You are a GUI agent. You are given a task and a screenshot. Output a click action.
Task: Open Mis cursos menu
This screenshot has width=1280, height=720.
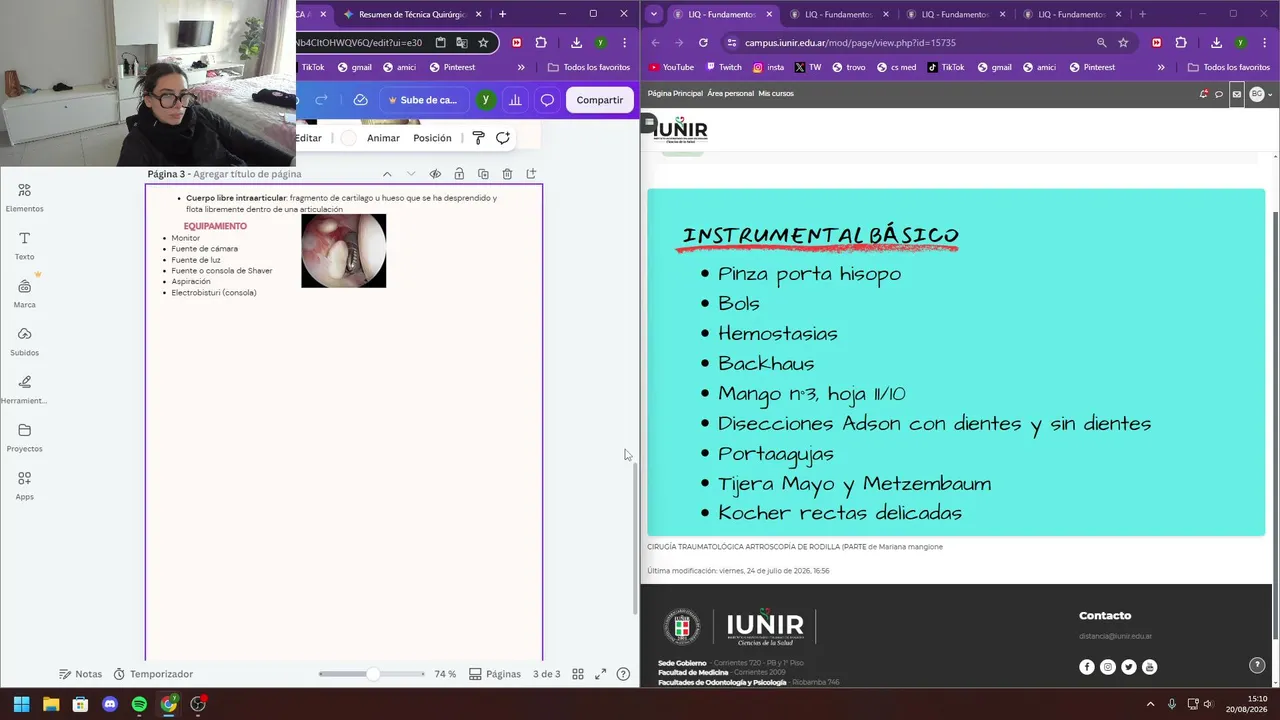point(776,94)
